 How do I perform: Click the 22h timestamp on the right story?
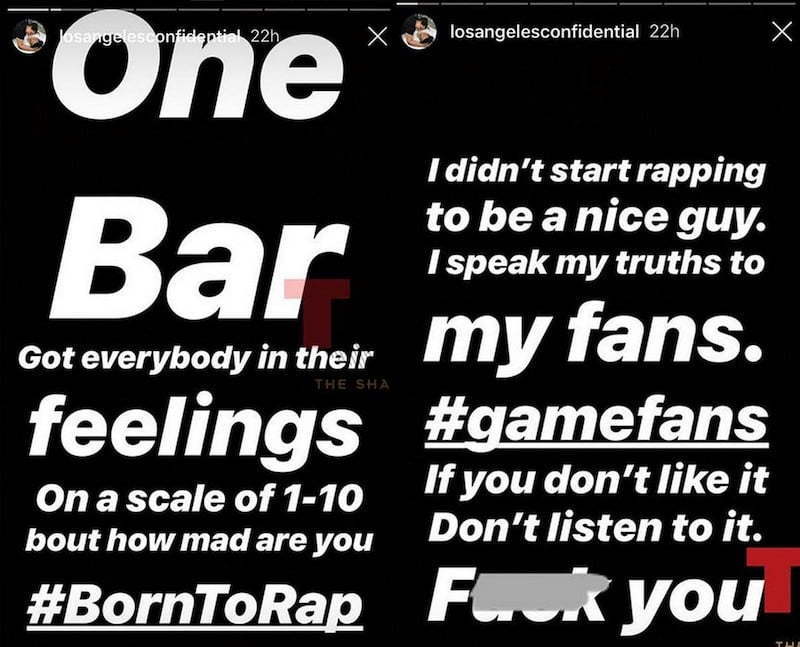(664, 32)
